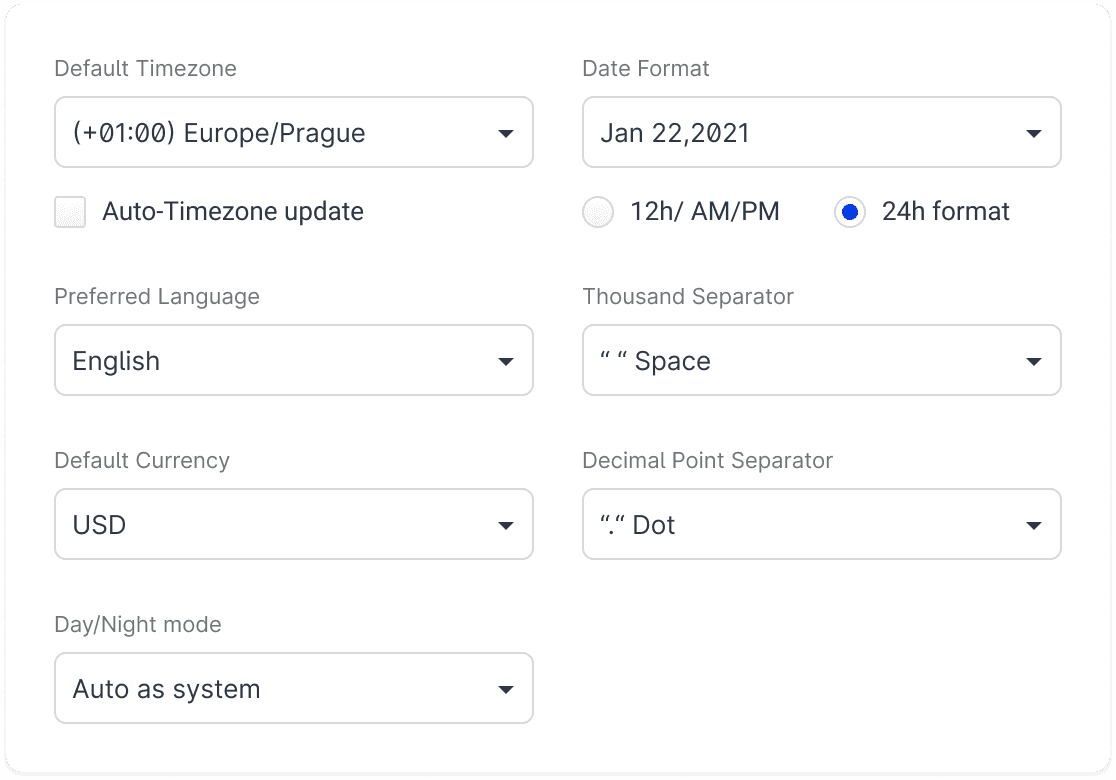This screenshot has width=1116, height=780.
Task: Open the field showing English
Action: [x=270, y=361]
